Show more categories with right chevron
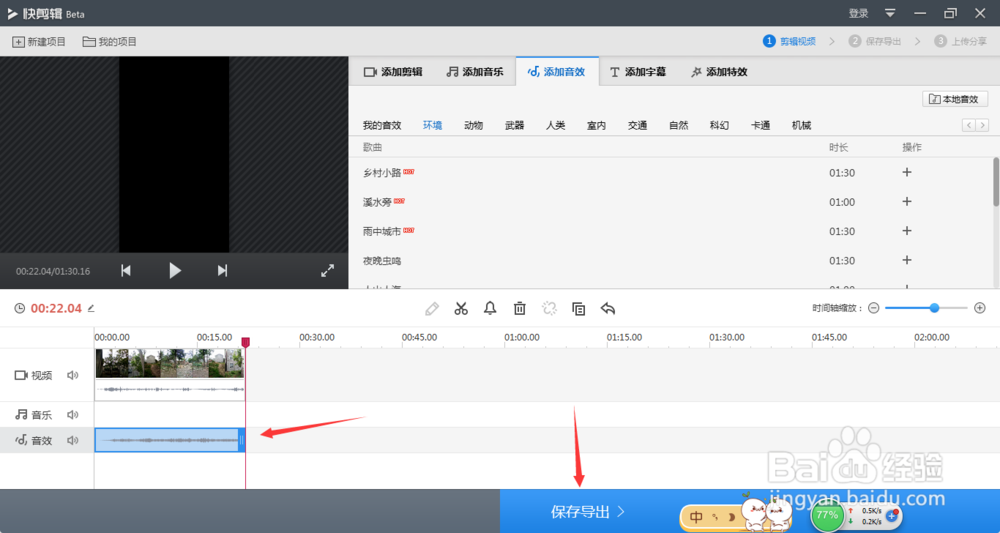The image size is (1000, 533). pos(982,125)
